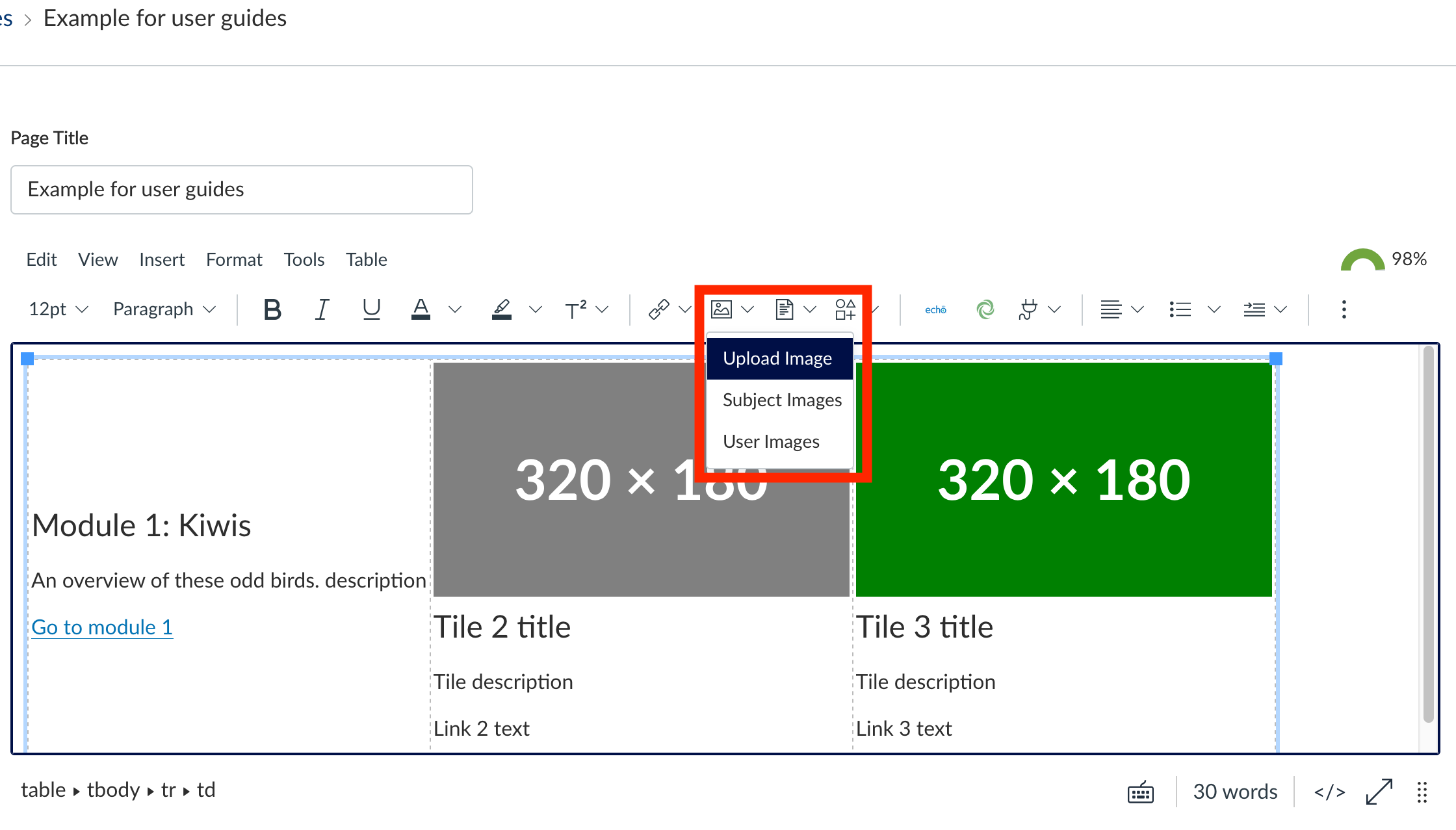The height and width of the screenshot is (830, 1456).
Task: Apply background highlight color icon
Action: click(x=501, y=309)
